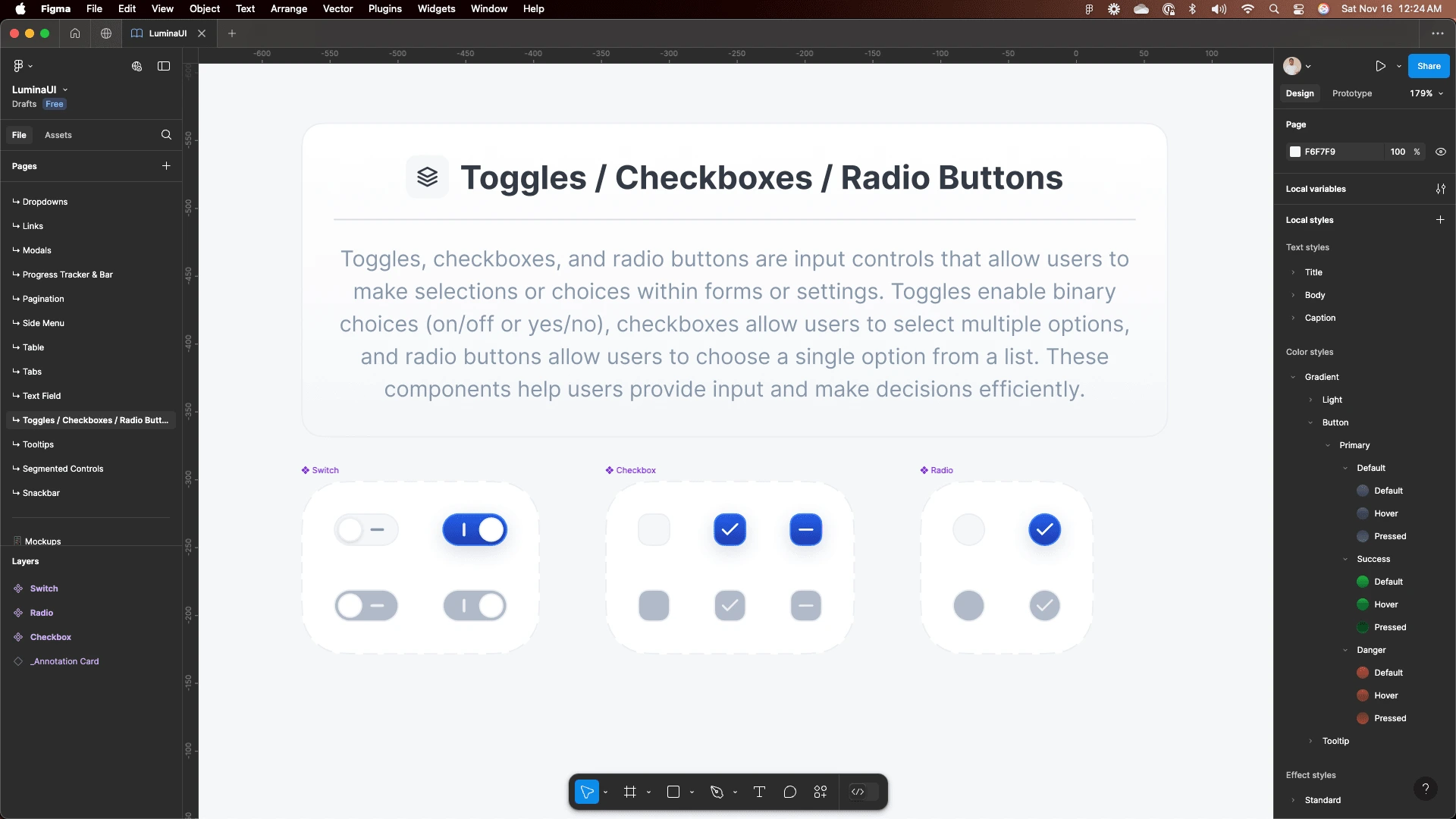The width and height of the screenshot is (1456, 819).
Task: Select the shape tool in toolbar
Action: click(673, 791)
